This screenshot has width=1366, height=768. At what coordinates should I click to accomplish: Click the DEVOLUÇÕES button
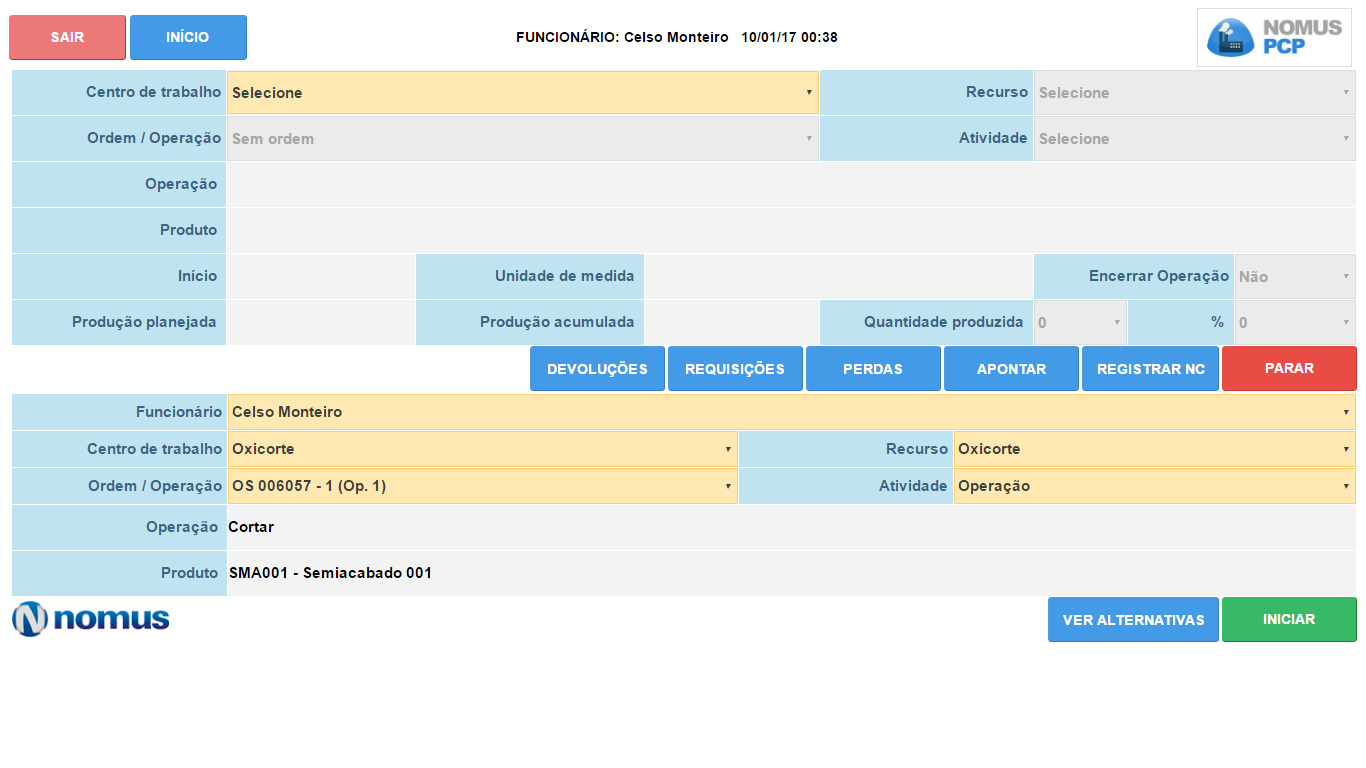[597, 369]
